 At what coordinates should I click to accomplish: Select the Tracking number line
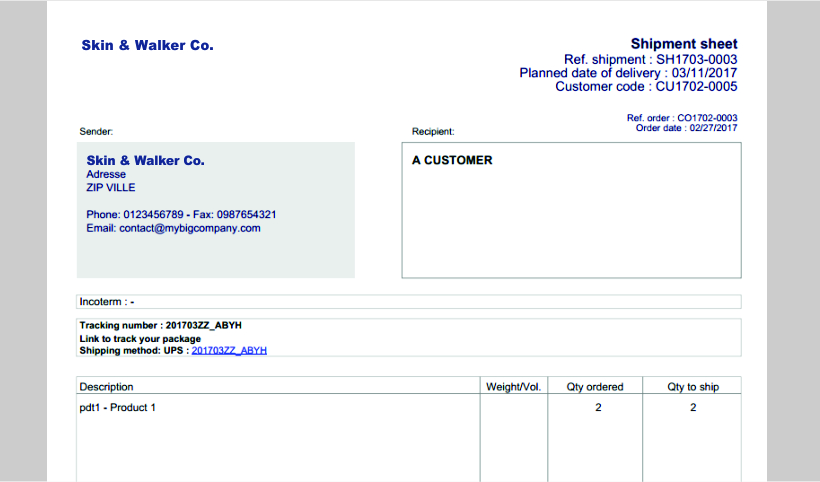[161, 325]
